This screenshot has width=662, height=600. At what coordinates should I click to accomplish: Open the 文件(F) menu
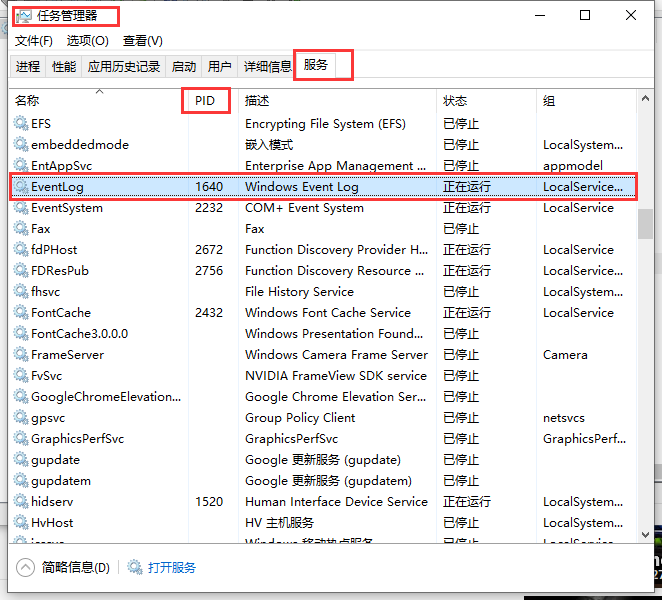[x=34, y=41]
